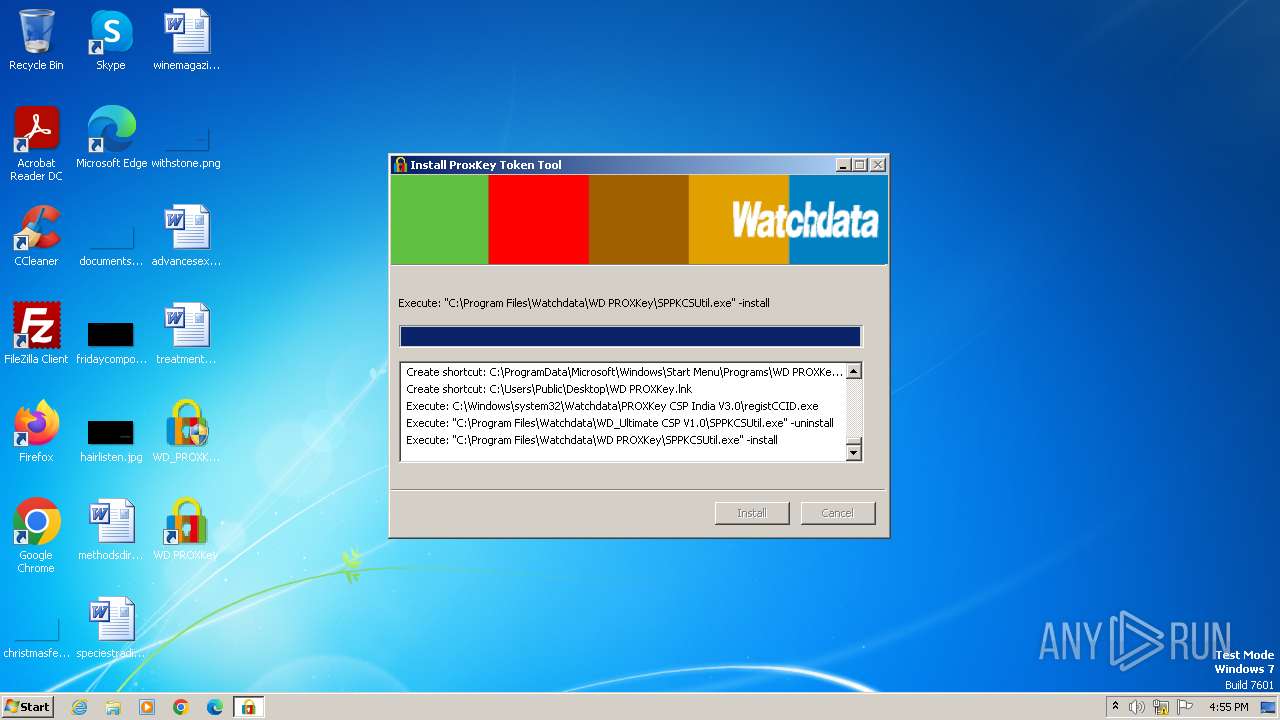Open Chrome from the taskbar

[x=181, y=707]
